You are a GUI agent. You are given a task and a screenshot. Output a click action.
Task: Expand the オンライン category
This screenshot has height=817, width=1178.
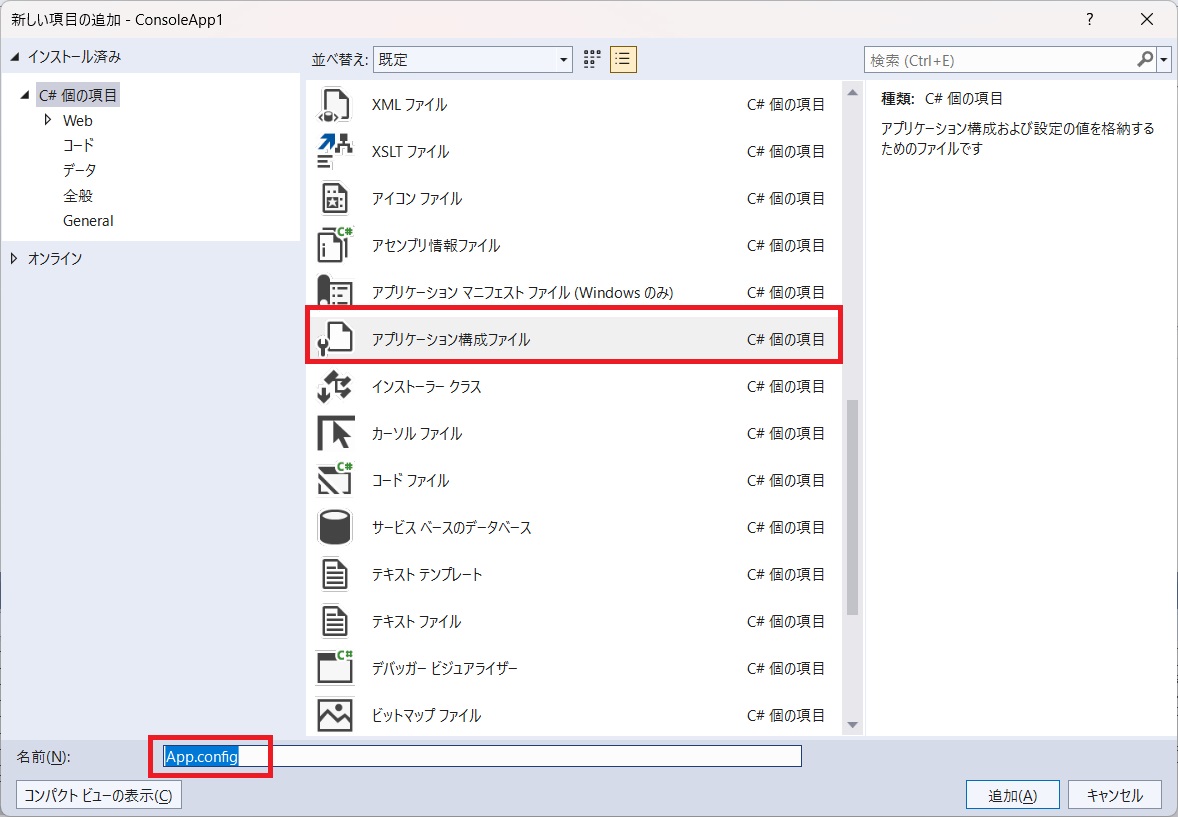(x=14, y=259)
